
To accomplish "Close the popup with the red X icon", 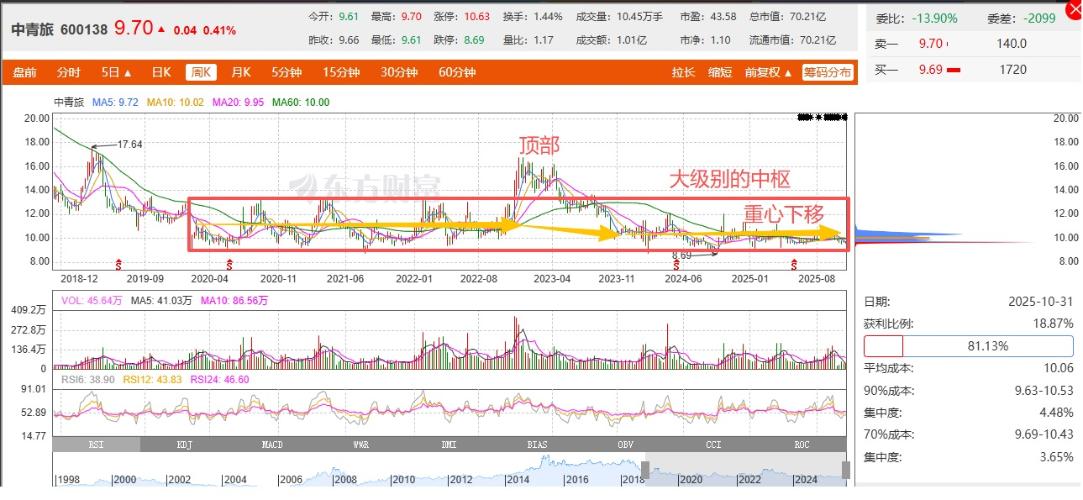I will pos(1075,10).
